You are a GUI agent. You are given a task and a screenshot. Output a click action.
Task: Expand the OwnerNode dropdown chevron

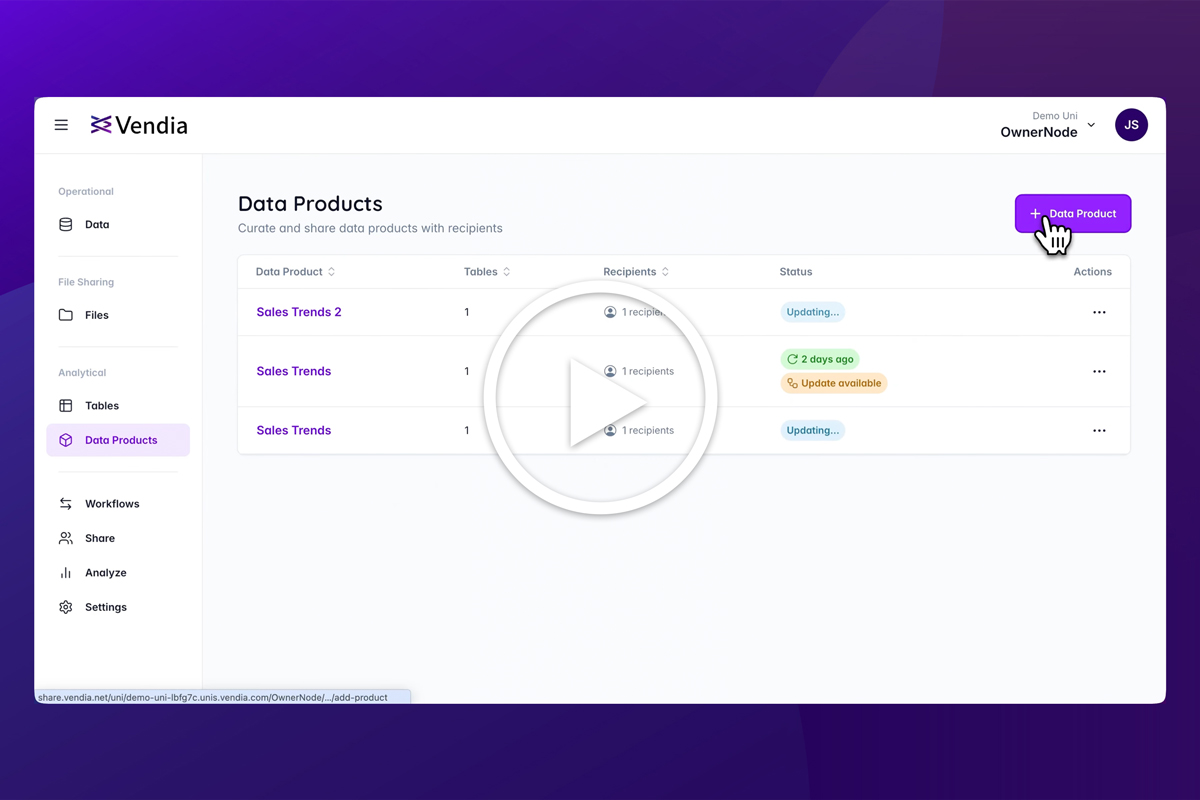point(1091,125)
